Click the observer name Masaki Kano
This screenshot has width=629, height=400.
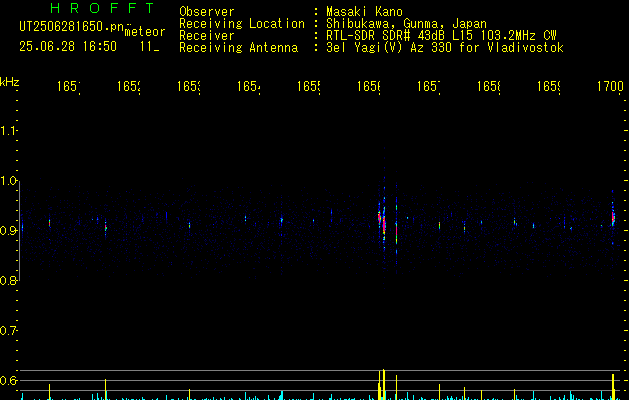point(364,12)
